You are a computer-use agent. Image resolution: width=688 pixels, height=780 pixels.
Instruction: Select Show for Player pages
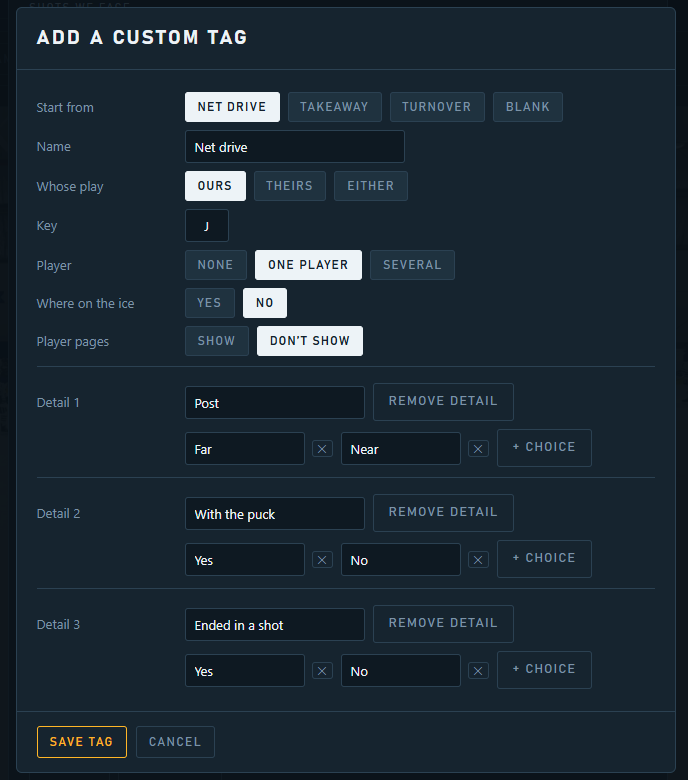pyautogui.click(x=216, y=341)
